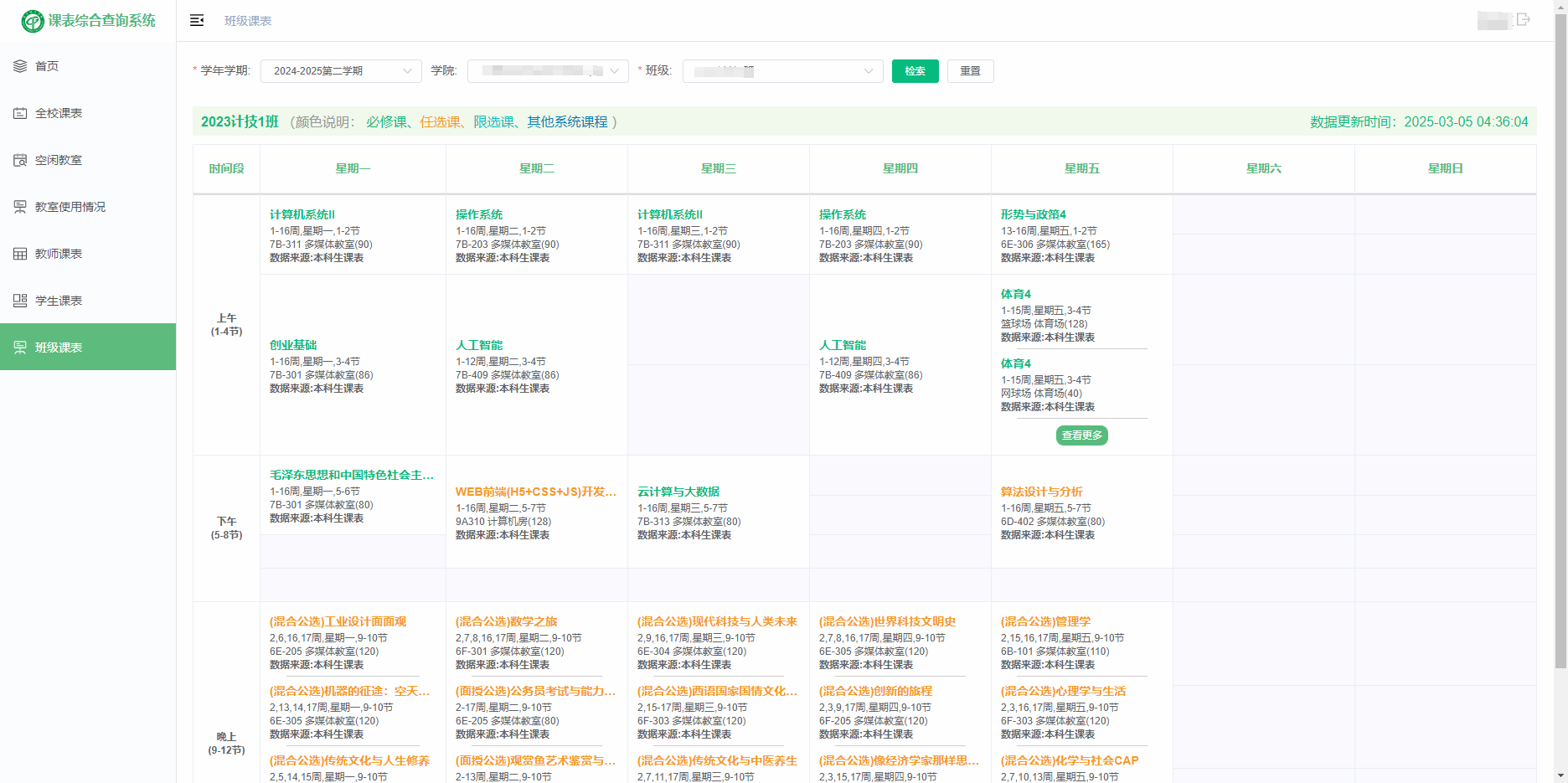
Task: Click the 检索 search button
Action: click(x=916, y=71)
